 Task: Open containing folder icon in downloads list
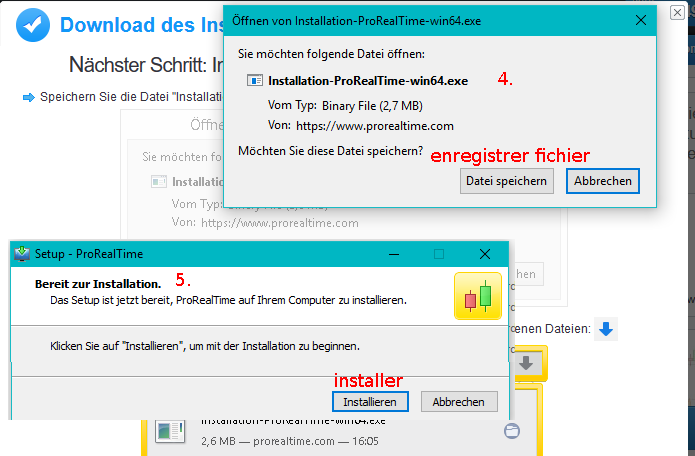pos(512,431)
